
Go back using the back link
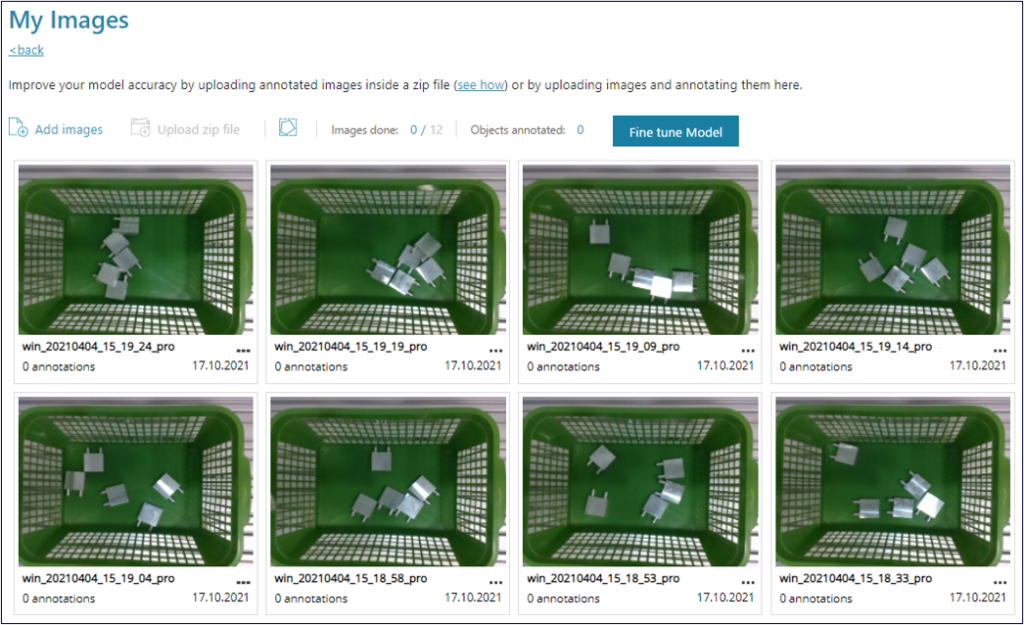click(26, 50)
